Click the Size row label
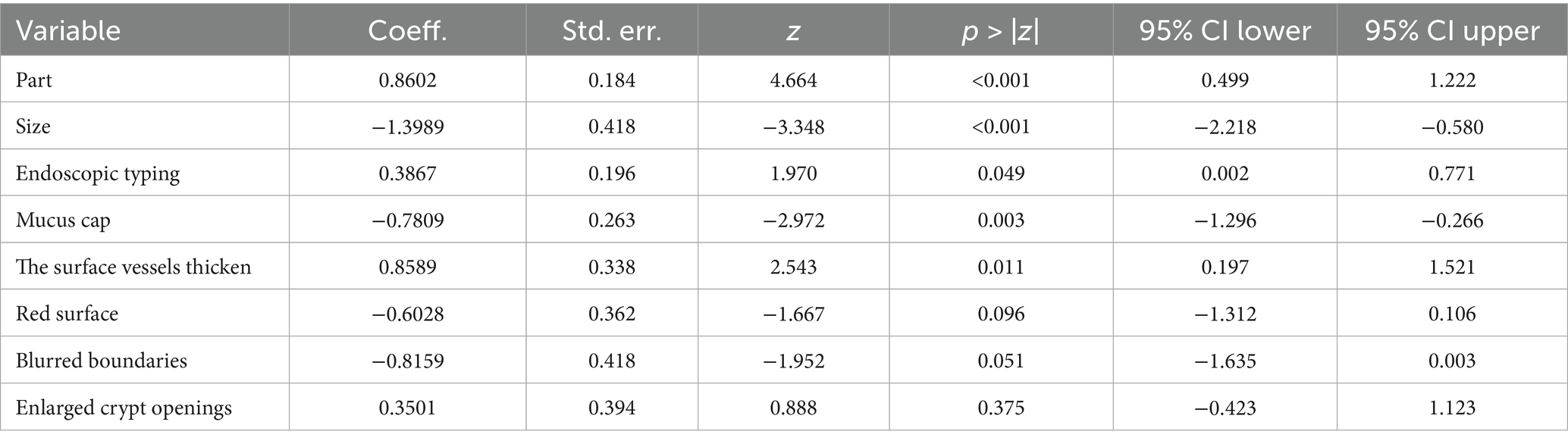Screen dimensions: 1568x444 coord(33,127)
